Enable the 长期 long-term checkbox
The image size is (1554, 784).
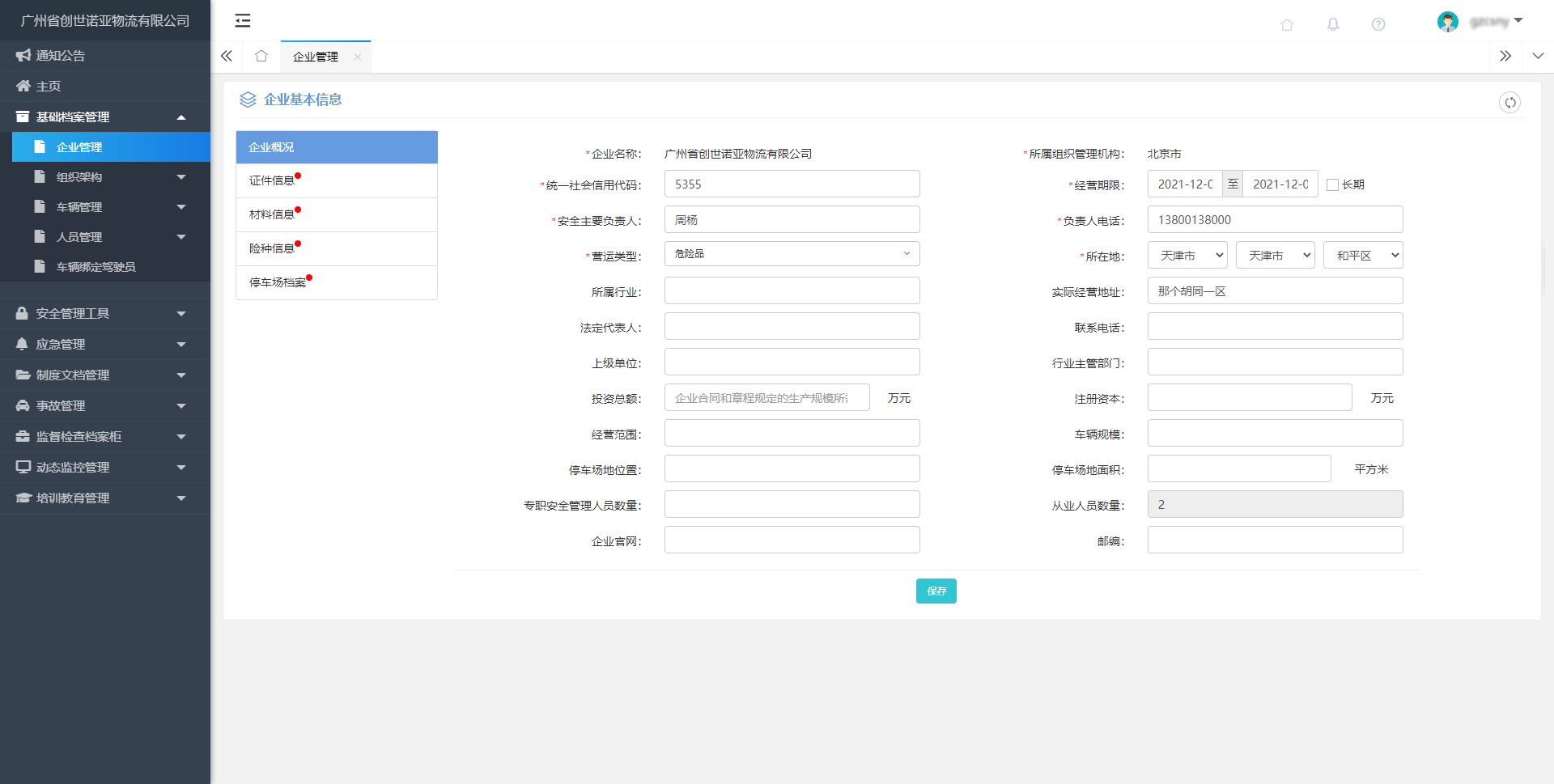point(1332,185)
